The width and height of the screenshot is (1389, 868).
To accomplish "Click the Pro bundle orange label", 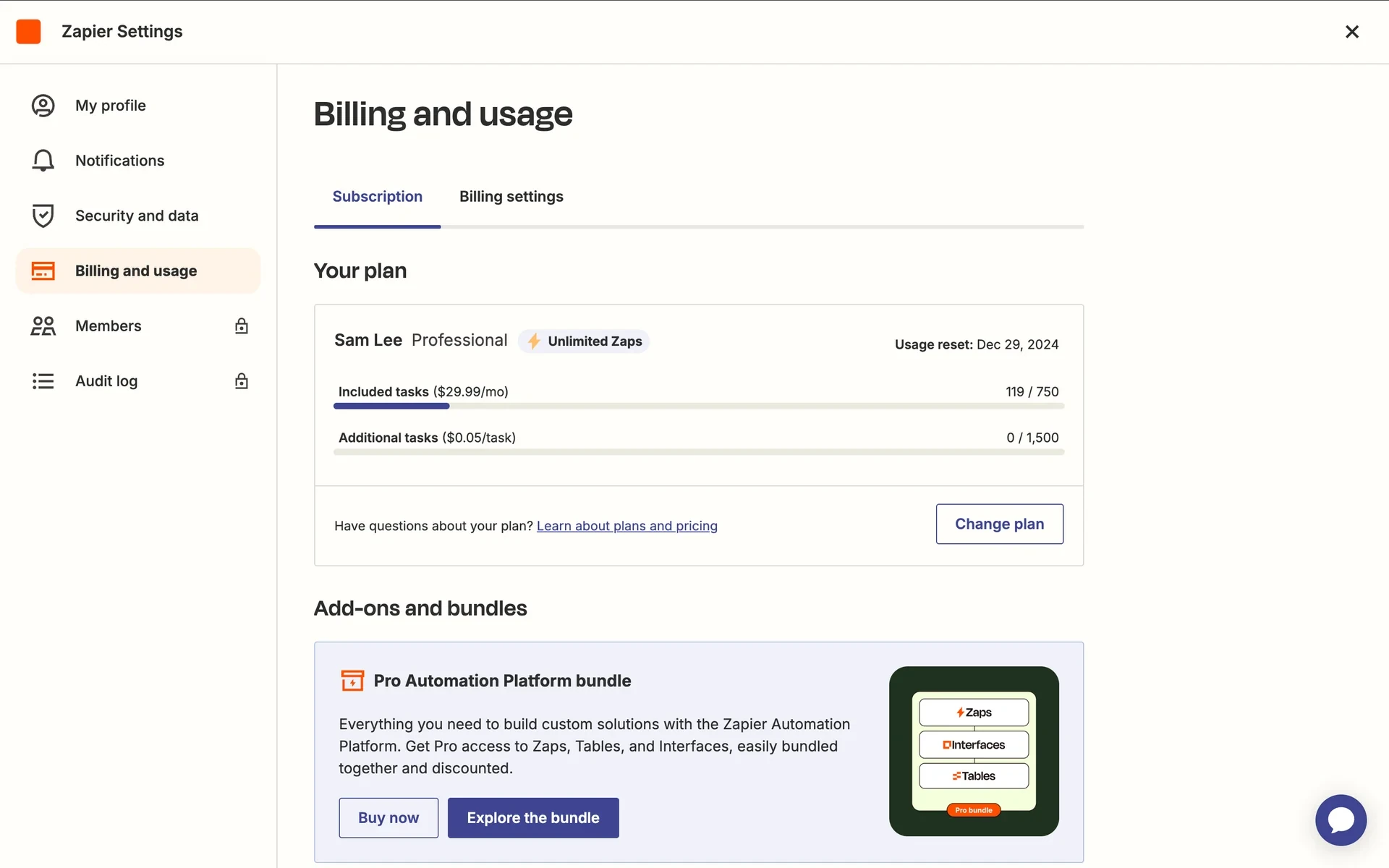I will click(x=974, y=810).
